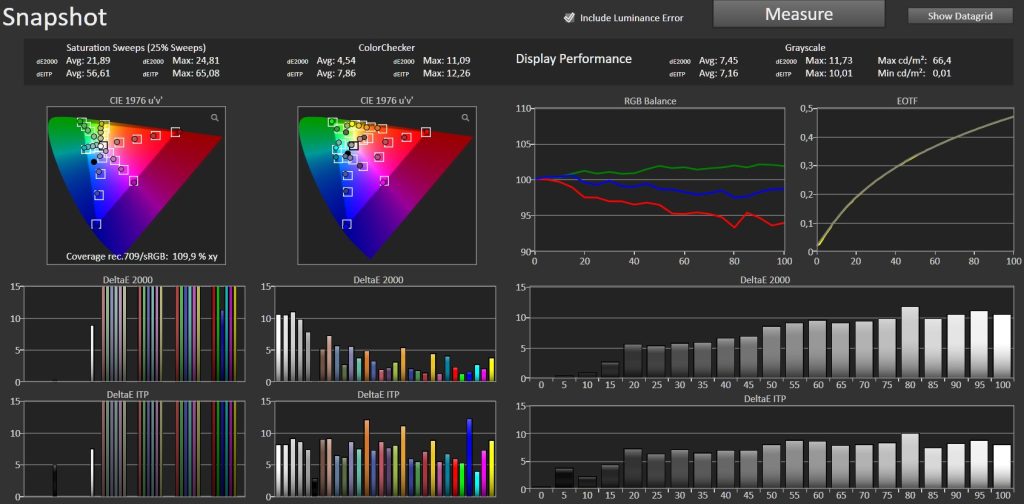Click the grayscale DeltaE ITP bar at 5
1024x504 pixels.
point(564,478)
